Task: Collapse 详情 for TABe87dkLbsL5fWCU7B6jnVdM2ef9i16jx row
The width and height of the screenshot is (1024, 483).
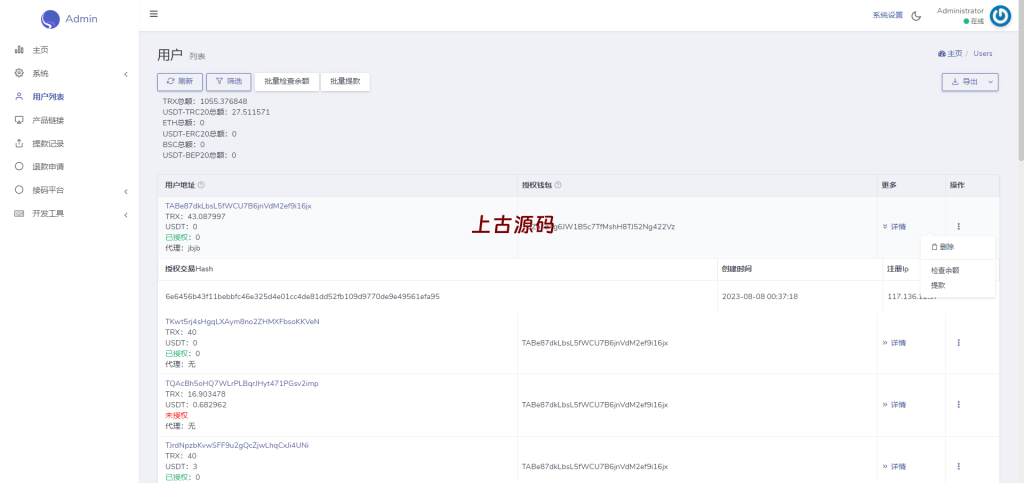Action: click(x=894, y=226)
